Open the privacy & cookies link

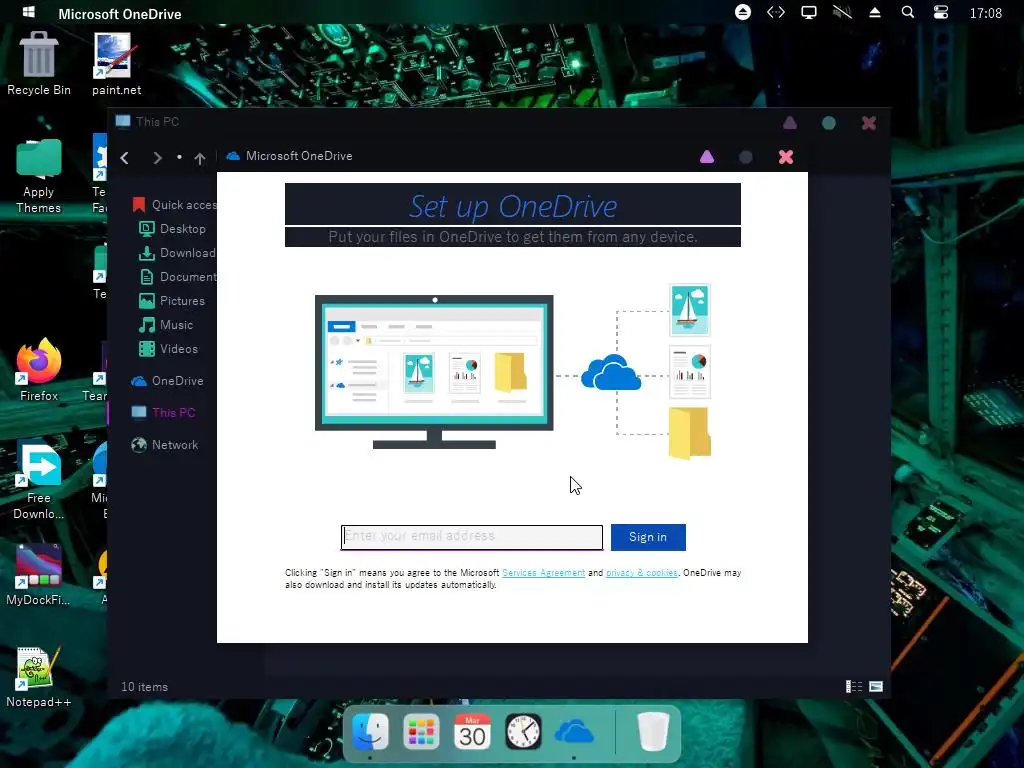click(642, 573)
